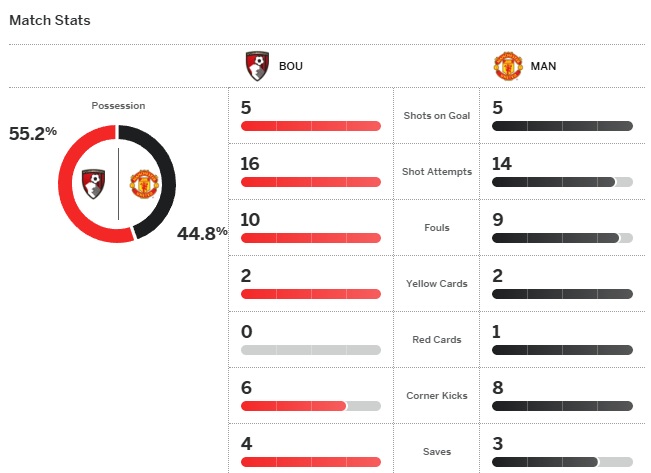Viewport: 651px width, 473px height.
Task: Click Manchester United's Saves bar
Action: 545,462
